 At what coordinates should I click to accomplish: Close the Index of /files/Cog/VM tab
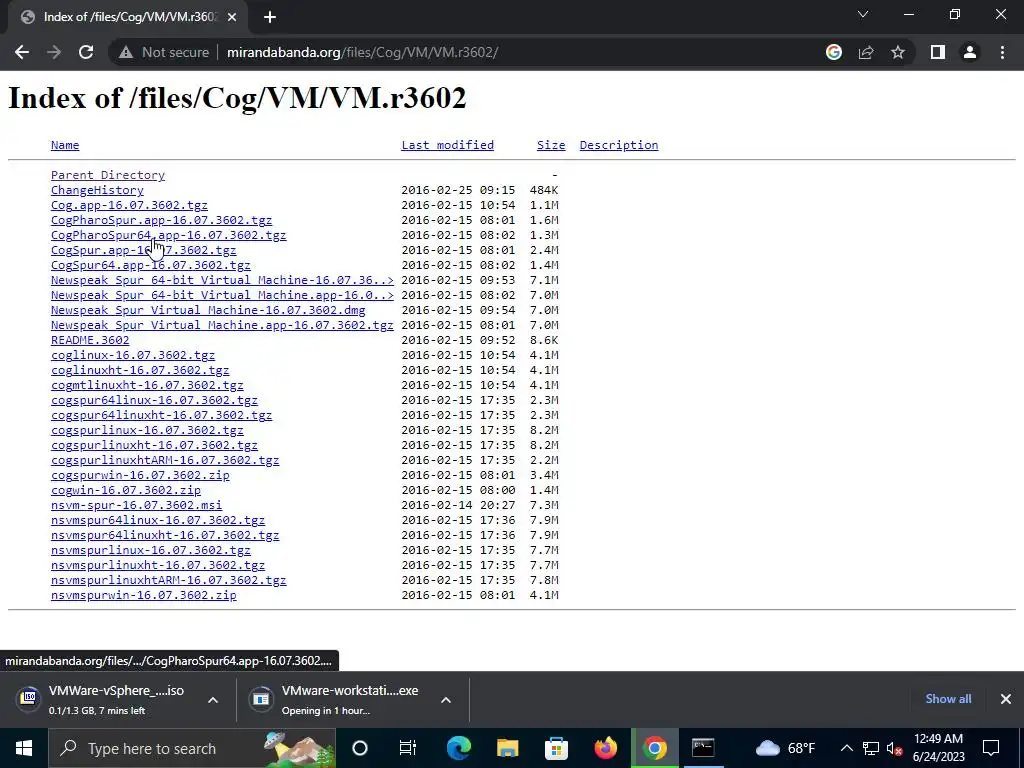pyautogui.click(x=232, y=17)
